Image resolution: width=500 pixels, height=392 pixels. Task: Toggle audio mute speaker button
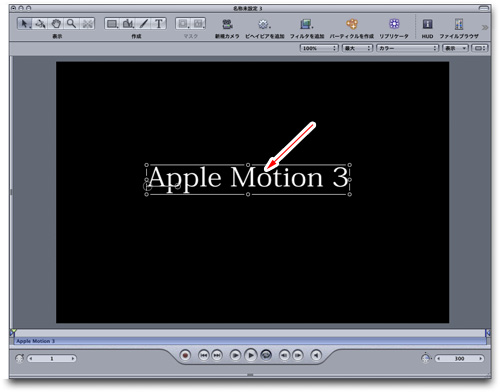tap(316, 355)
